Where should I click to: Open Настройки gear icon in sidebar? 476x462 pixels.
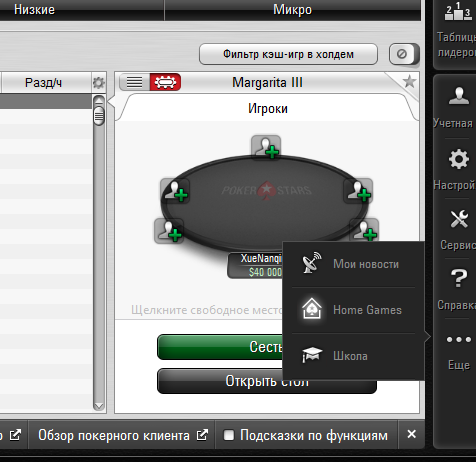coord(459,159)
